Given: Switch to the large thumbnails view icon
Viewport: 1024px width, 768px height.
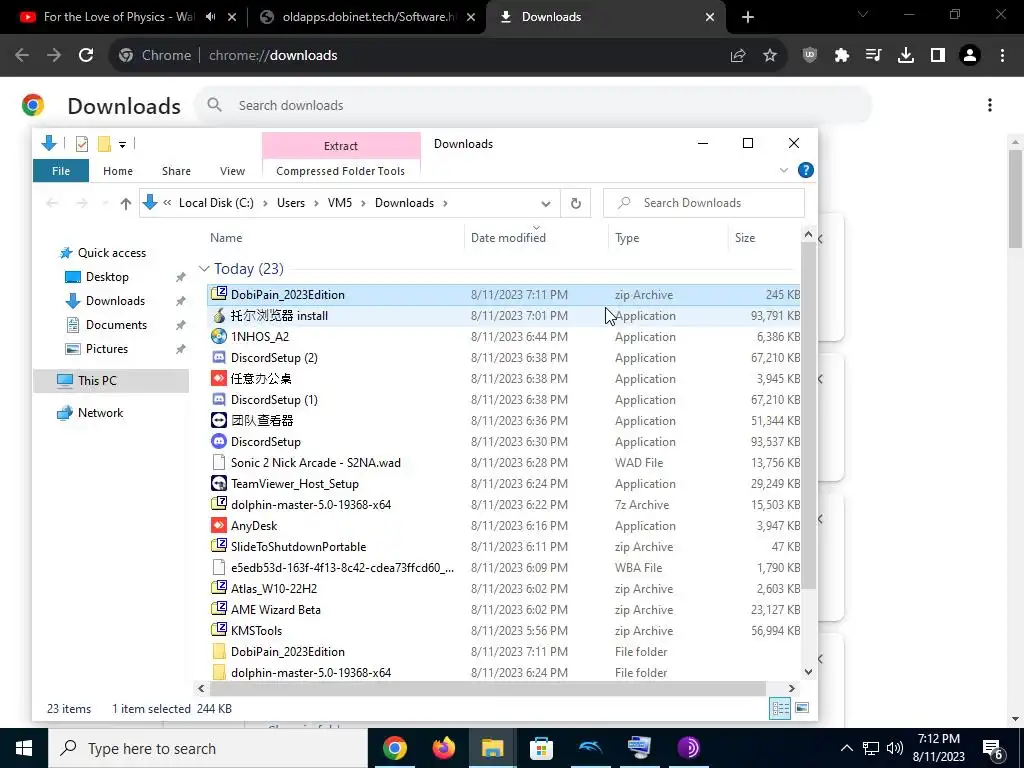Looking at the screenshot, I should coord(802,709).
